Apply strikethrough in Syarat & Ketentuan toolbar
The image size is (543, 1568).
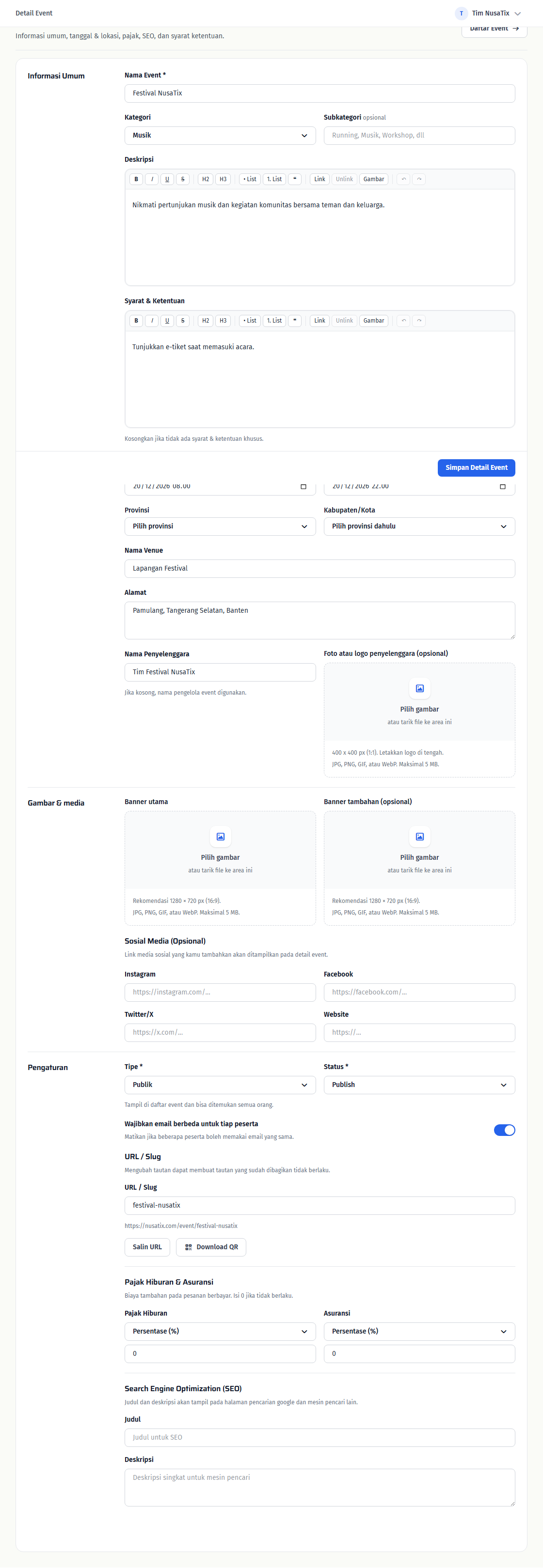click(x=183, y=321)
